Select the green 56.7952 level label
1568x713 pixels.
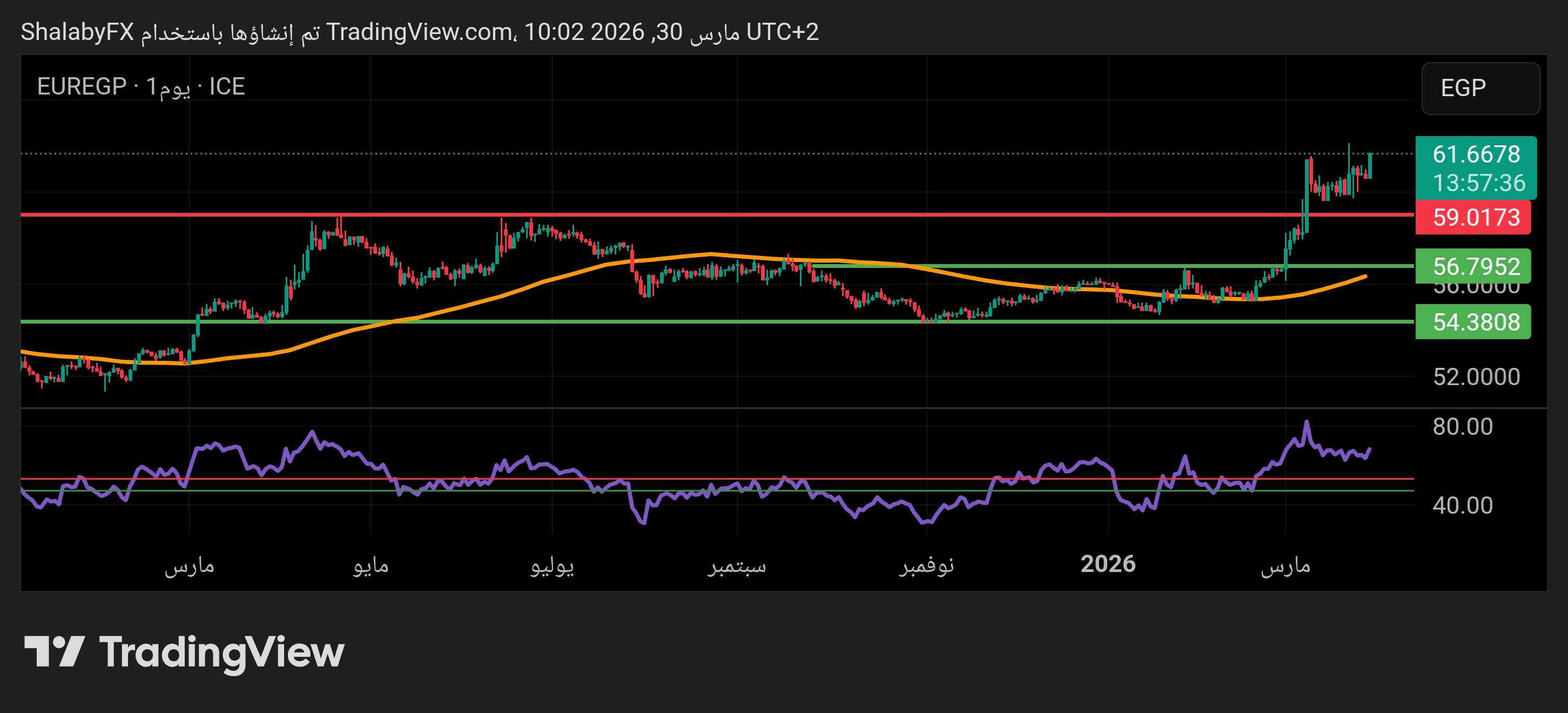(x=1476, y=266)
